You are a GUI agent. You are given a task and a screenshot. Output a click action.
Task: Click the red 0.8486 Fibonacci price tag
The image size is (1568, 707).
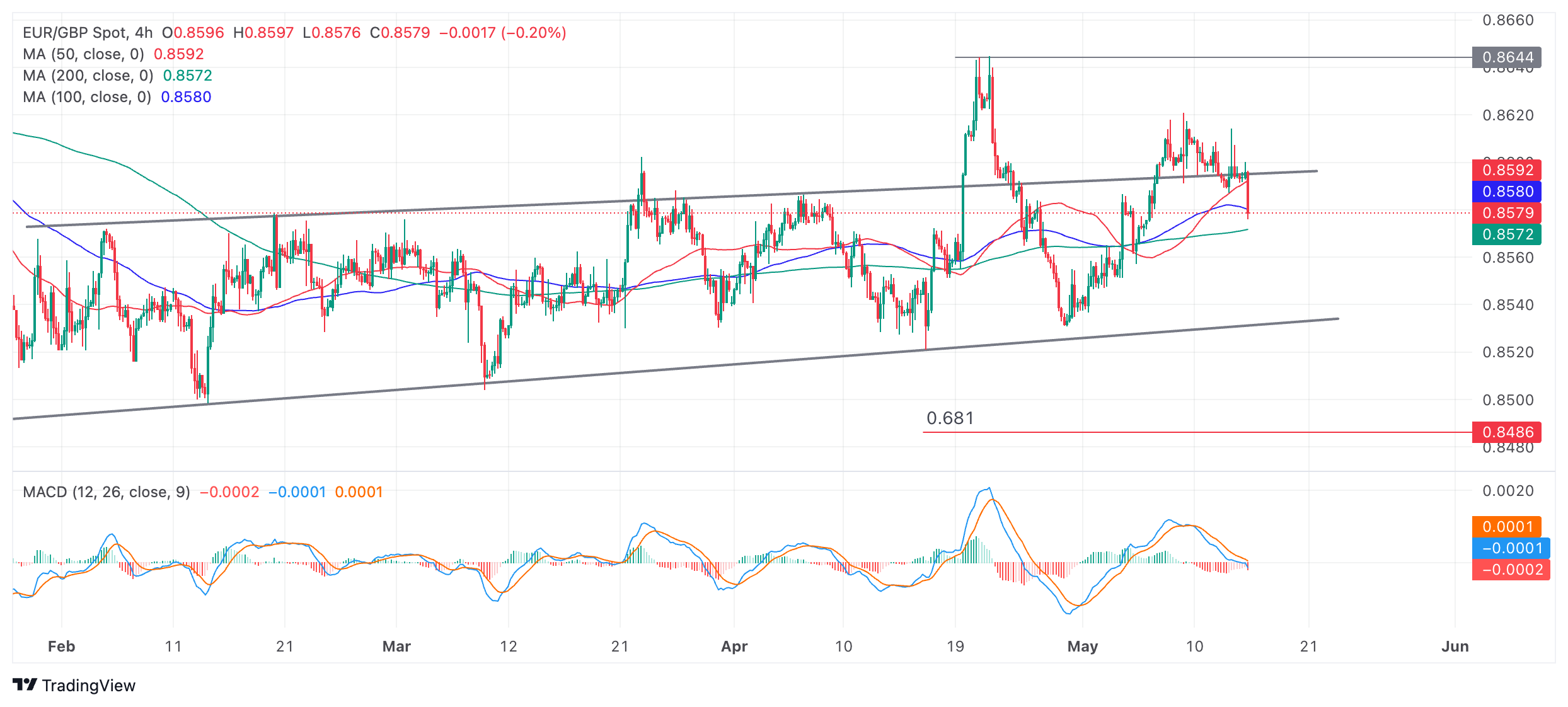coord(1507,432)
